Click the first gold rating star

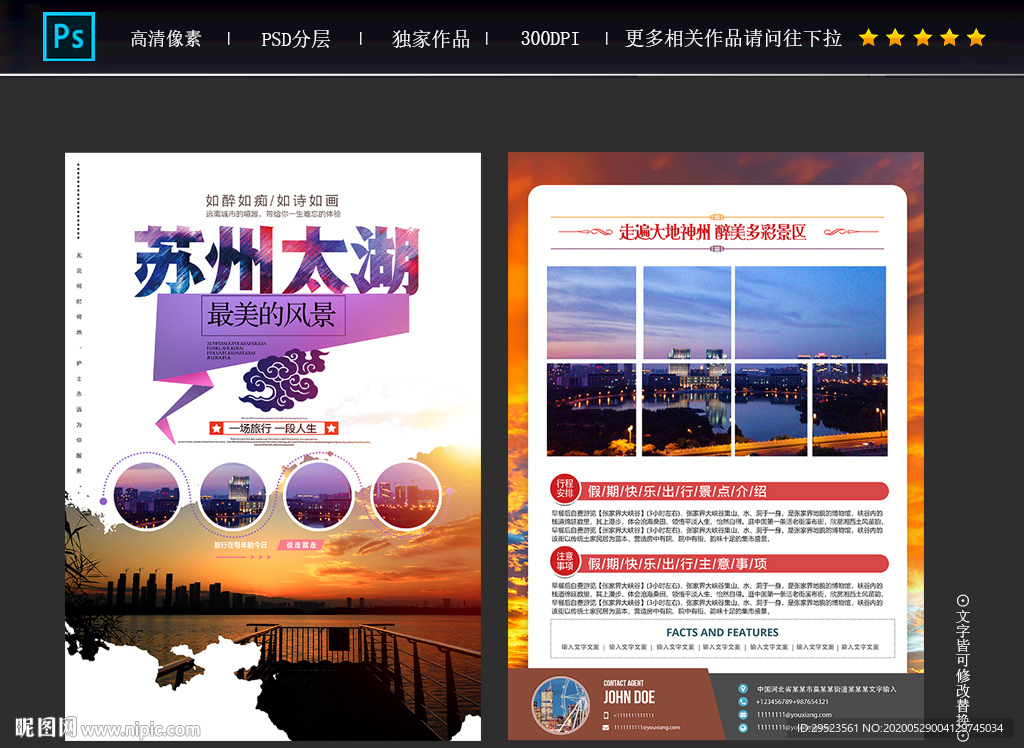click(868, 37)
